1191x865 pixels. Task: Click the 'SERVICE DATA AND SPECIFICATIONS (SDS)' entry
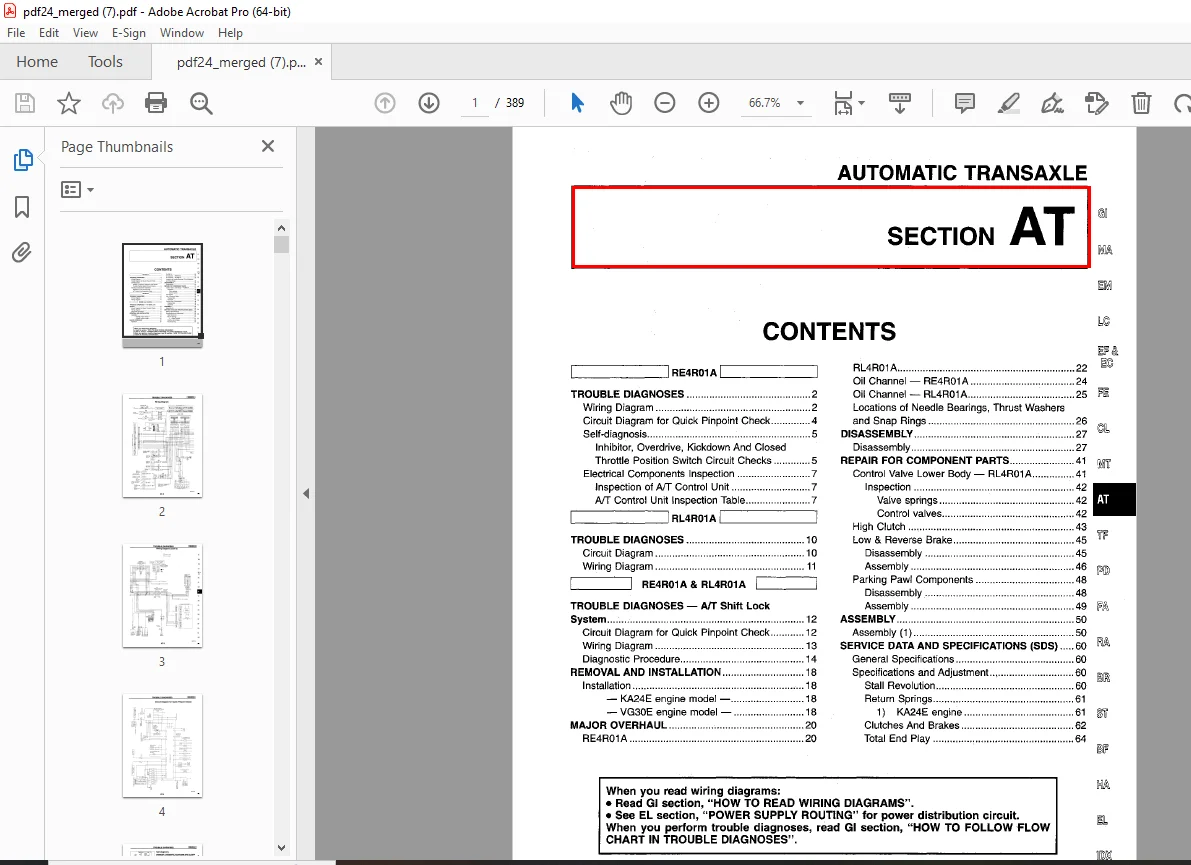[963, 646]
